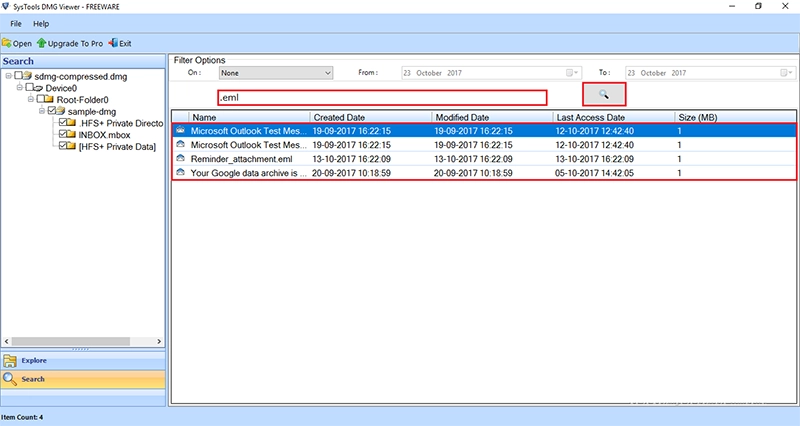This screenshot has height=426, width=800.
Task: Click the Search panel magnifier icon
Action: click(10, 379)
